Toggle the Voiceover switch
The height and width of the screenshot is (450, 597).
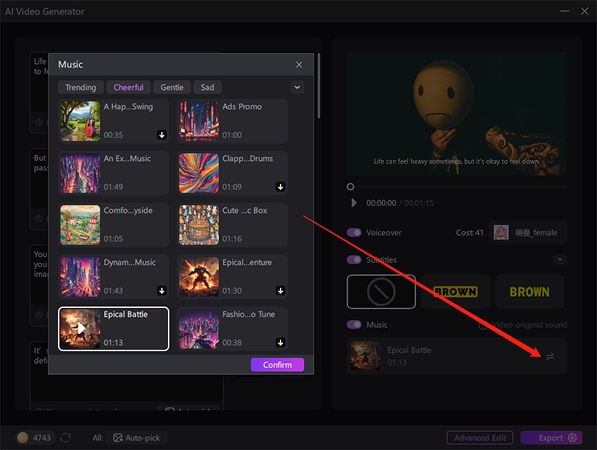(354, 232)
